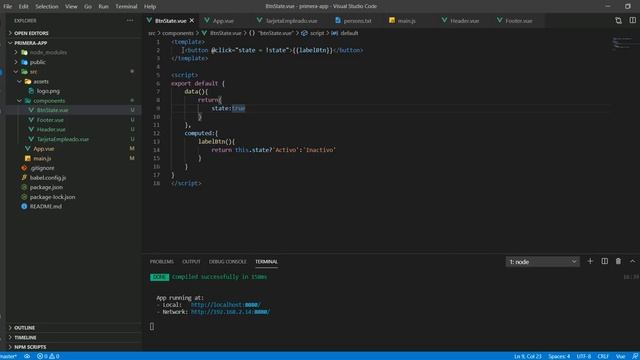
Task: Switch to the Problems panel tab
Action: [x=162, y=262]
